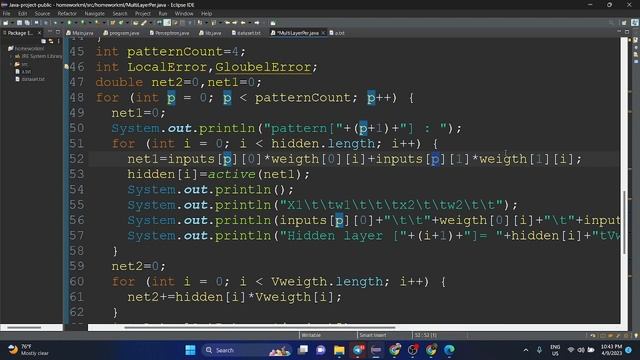Show hidden system tray icons
The height and width of the screenshot is (360, 640).
pyautogui.click(x=526, y=350)
